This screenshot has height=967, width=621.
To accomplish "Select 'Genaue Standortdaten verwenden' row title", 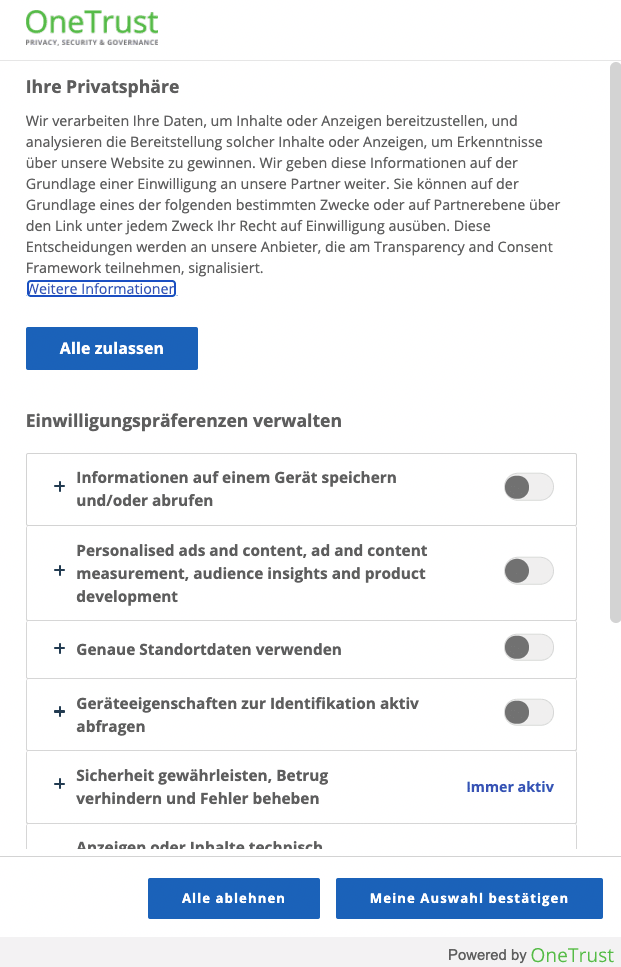I will 209,649.
